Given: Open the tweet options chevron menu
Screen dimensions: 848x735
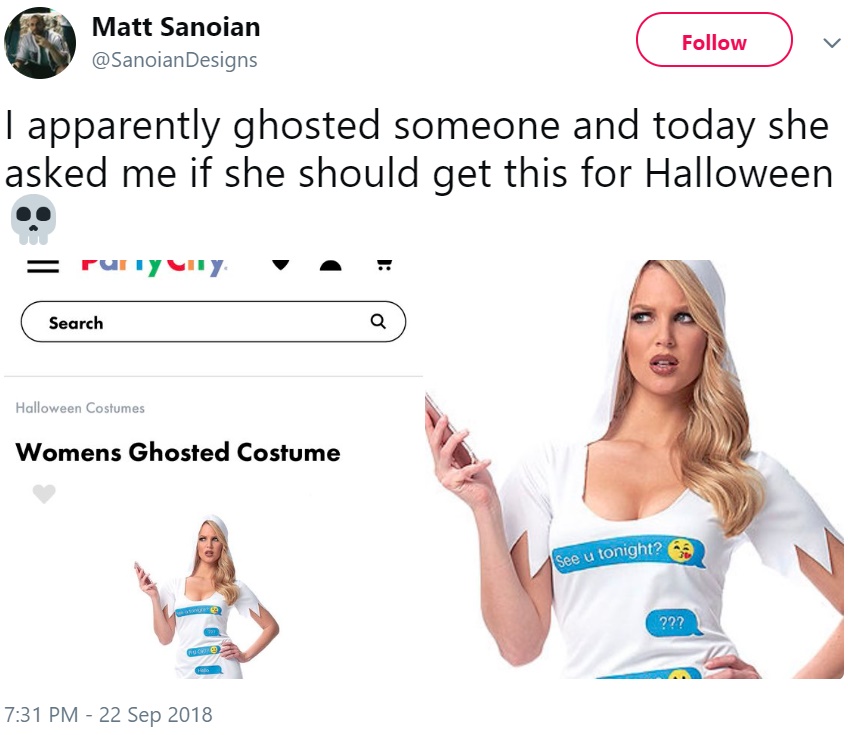Looking at the screenshot, I should pyautogui.click(x=832, y=43).
